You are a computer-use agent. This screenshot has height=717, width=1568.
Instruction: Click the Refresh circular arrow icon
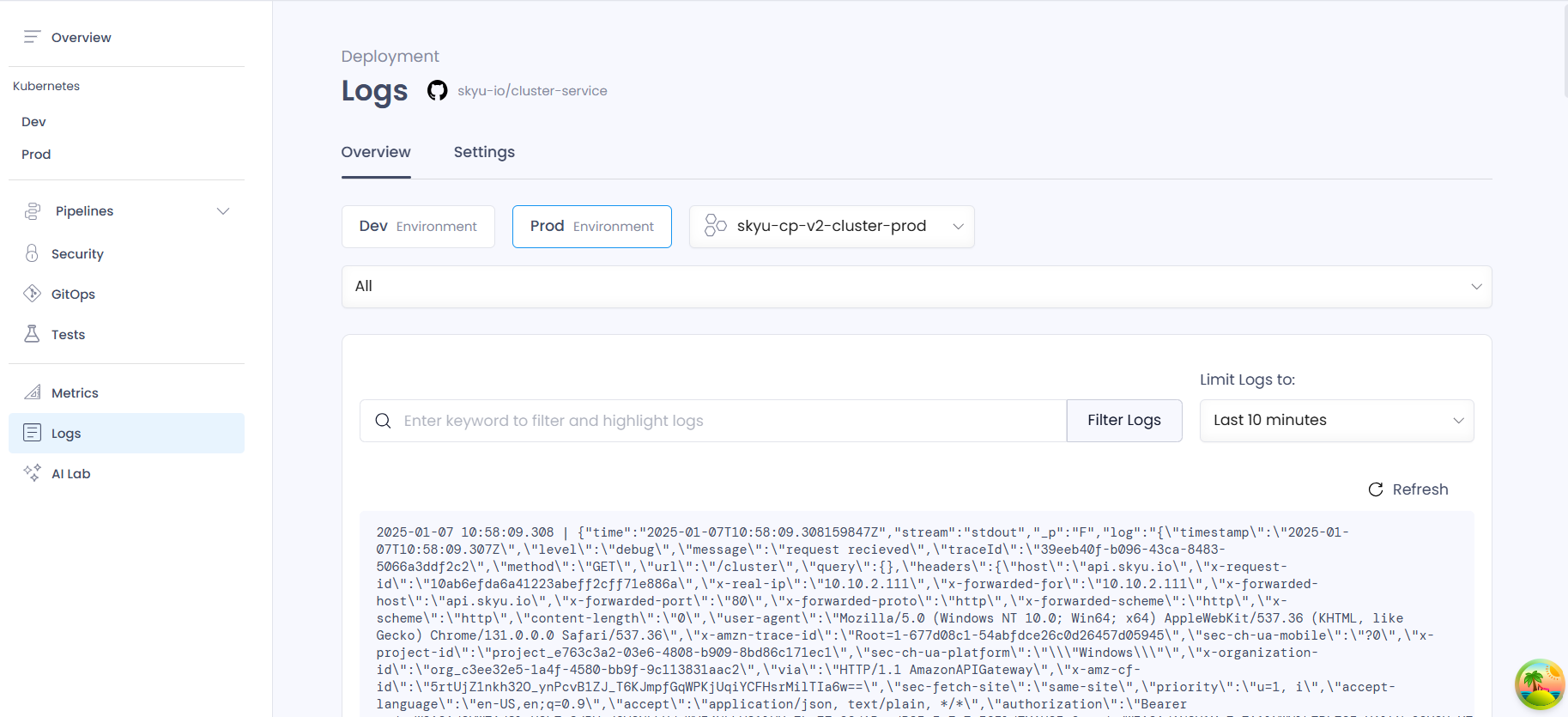click(1376, 489)
